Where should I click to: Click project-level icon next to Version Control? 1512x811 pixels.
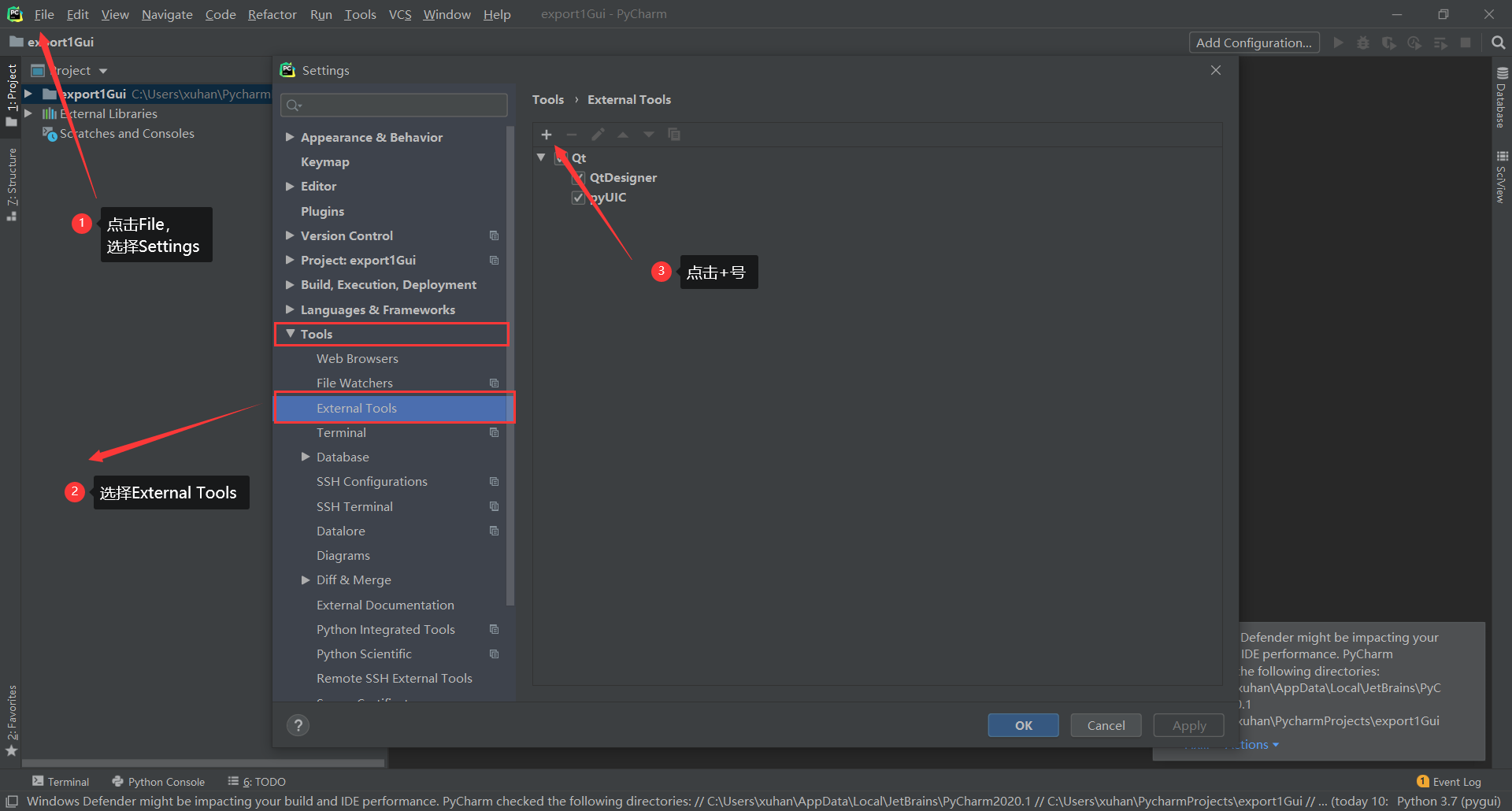coord(494,235)
